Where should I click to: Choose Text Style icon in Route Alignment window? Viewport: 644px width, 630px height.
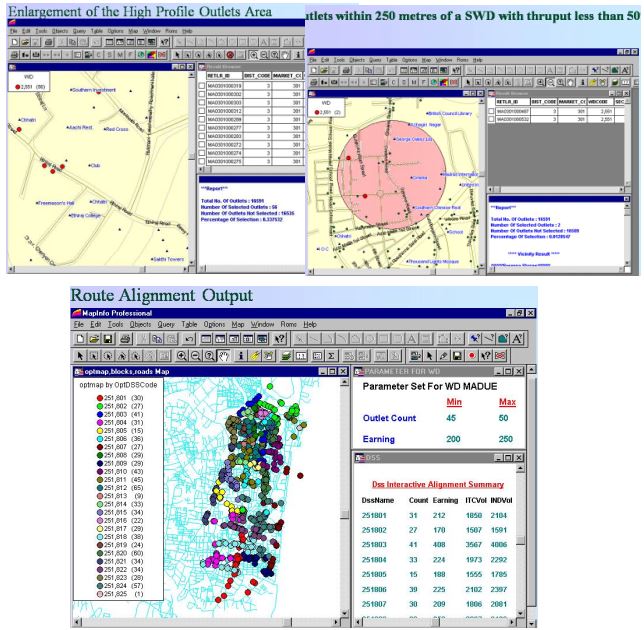tap(517, 339)
